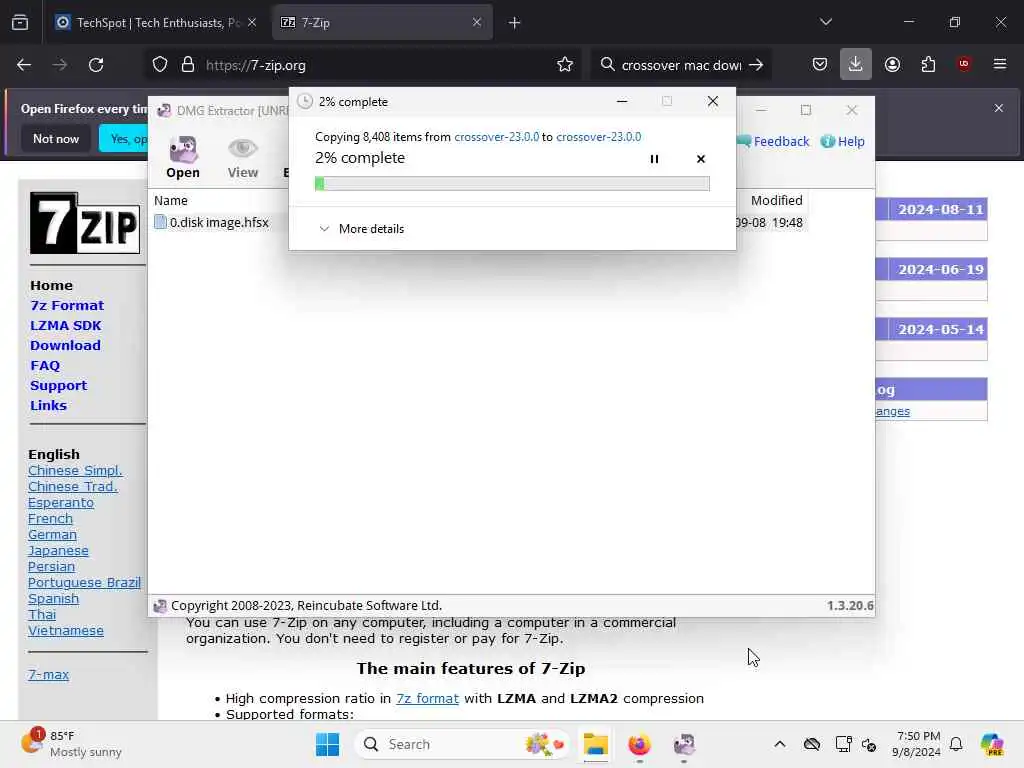Click the taskbar Search box
This screenshot has height=768, width=1024.
[462, 744]
